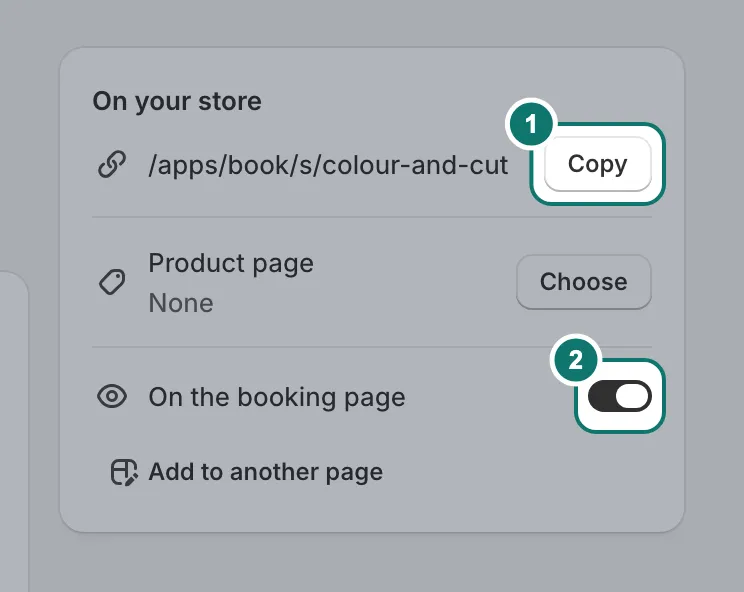Image resolution: width=744 pixels, height=592 pixels.
Task: Click the On the booking page label
Action: [x=277, y=397]
